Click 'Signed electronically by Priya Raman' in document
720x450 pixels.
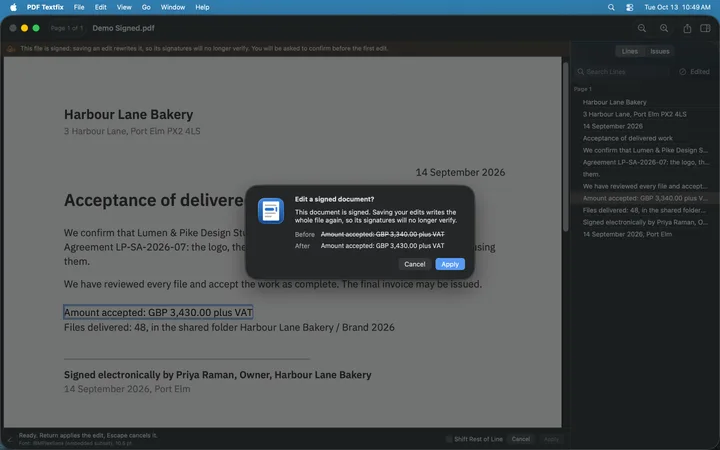tap(218, 375)
